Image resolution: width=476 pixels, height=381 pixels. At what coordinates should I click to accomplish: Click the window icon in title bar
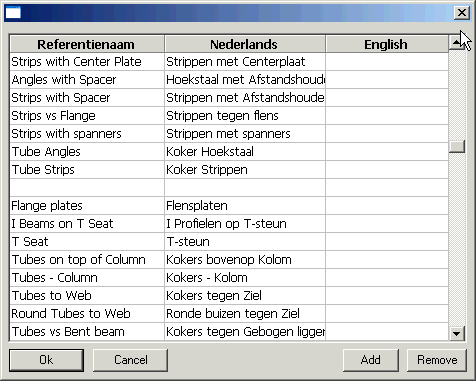[x=13, y=13]
